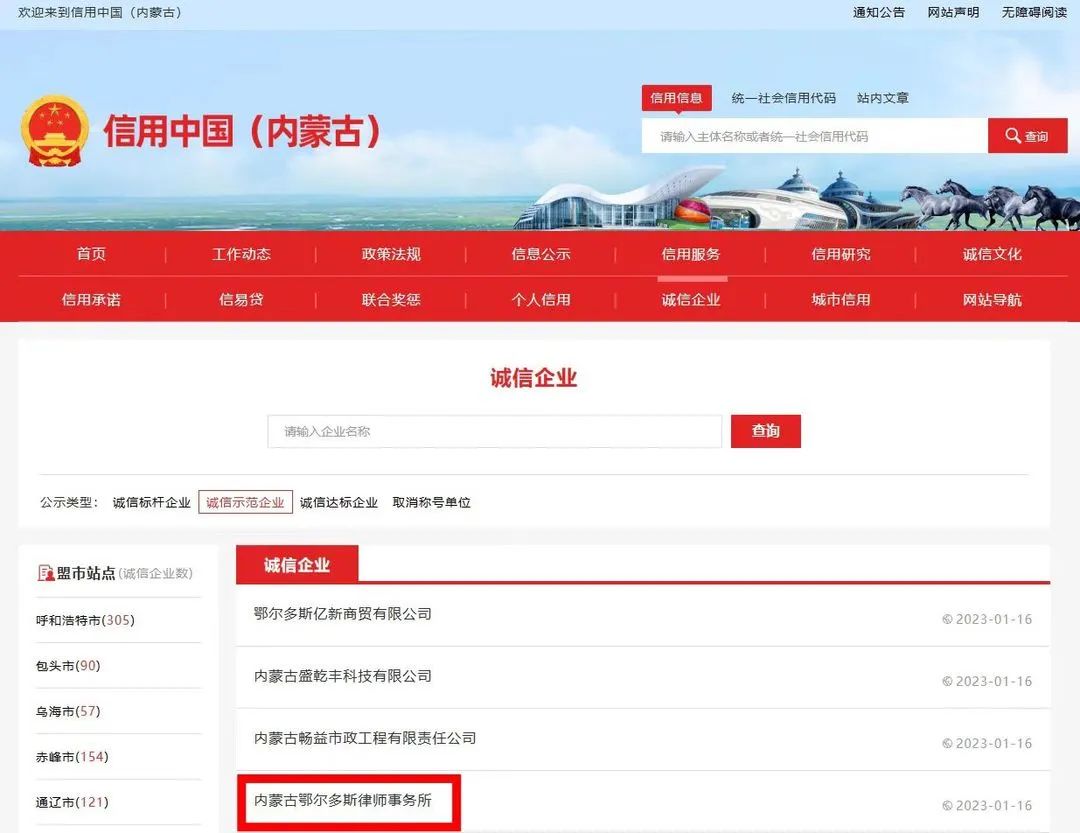Open 内蒙古盛乾丰科技有限公司 entry
The image size is (1080, 833).
(342, 676)
